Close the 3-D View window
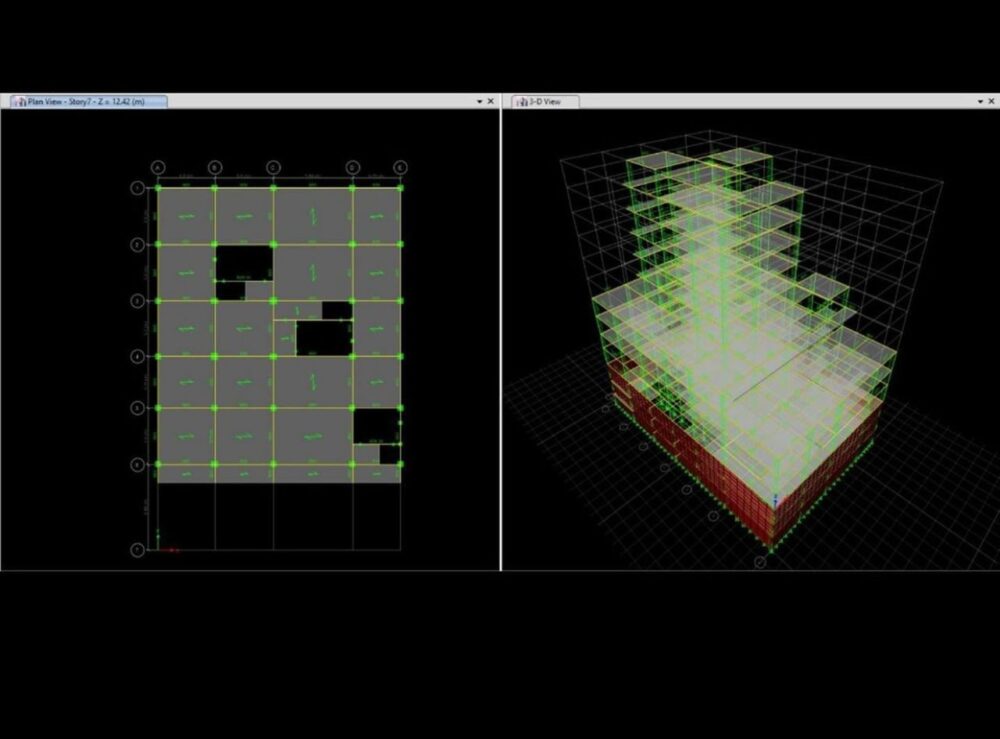Viewport: 1000px width, 739px height. pyautogui.click(x=991, y=101)
